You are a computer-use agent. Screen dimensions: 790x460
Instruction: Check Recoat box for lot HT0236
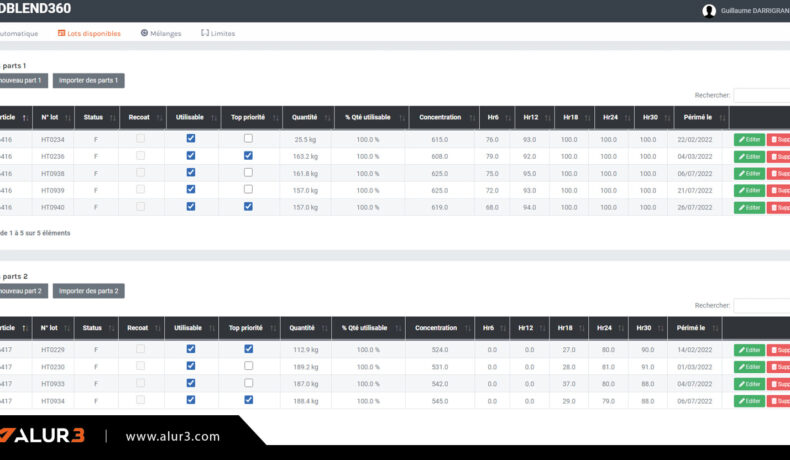[141, 155]
